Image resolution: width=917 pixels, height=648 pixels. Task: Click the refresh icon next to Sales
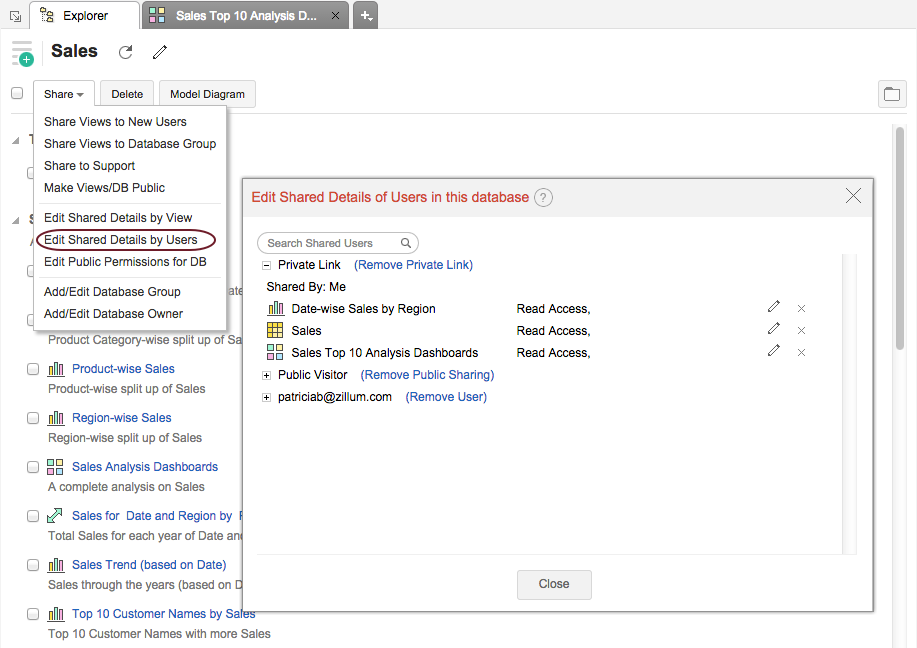tap(125, 52)
